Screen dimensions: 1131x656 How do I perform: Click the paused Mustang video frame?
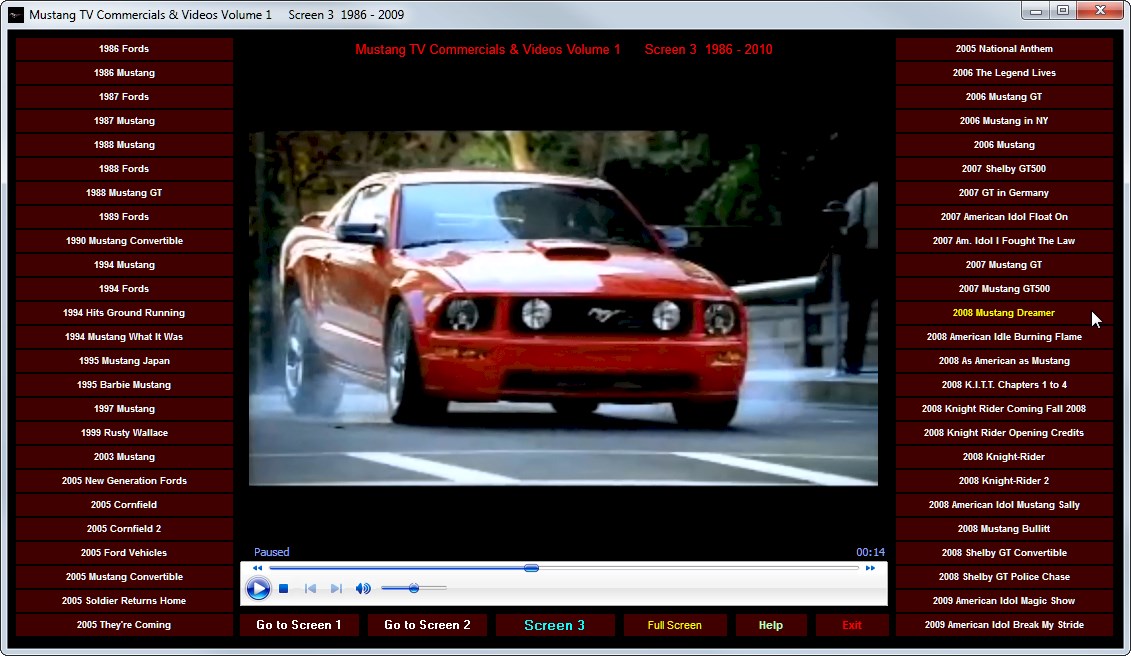[563, 308]
